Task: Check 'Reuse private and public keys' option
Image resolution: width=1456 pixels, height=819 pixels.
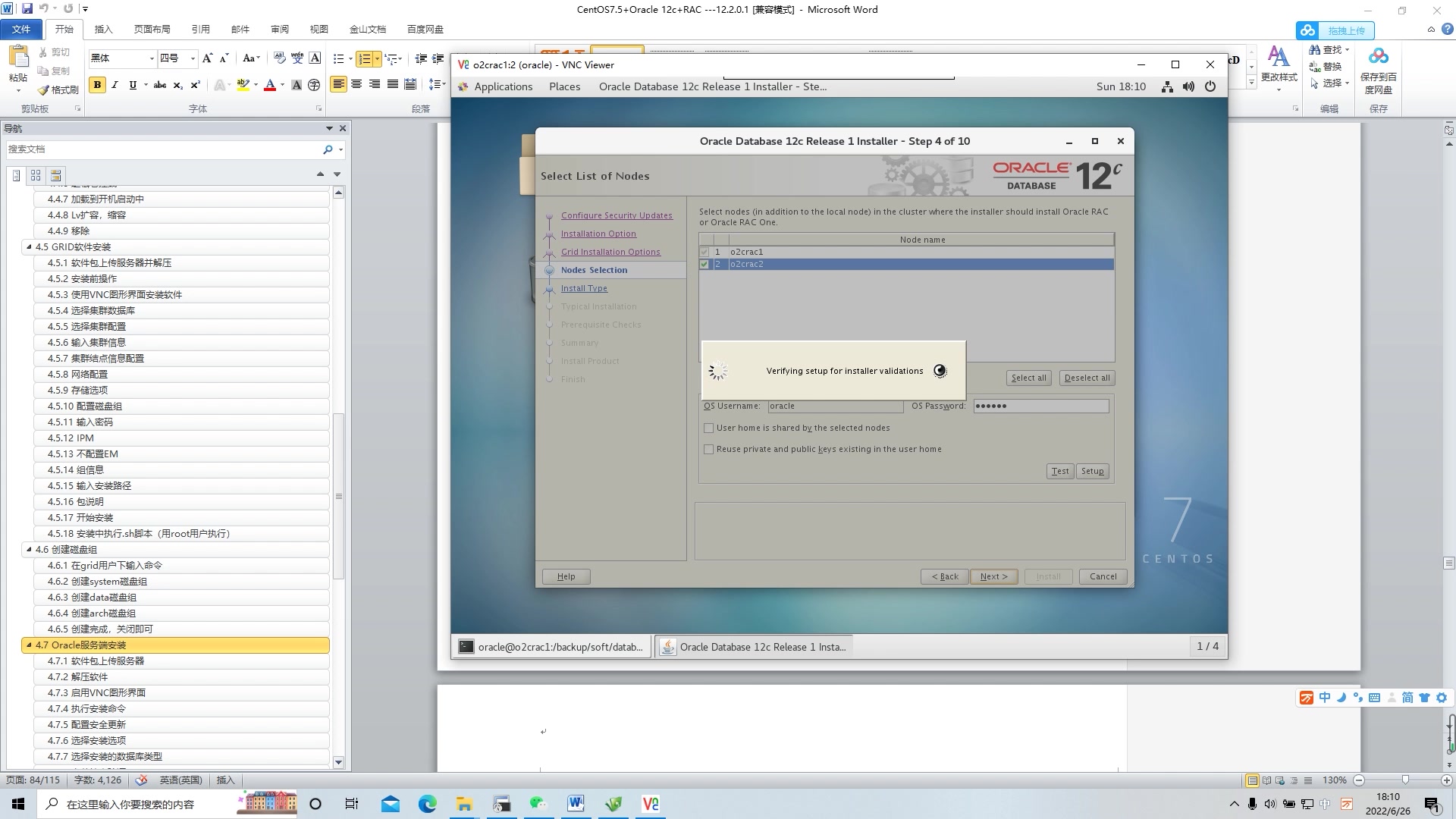Action: 709,450
